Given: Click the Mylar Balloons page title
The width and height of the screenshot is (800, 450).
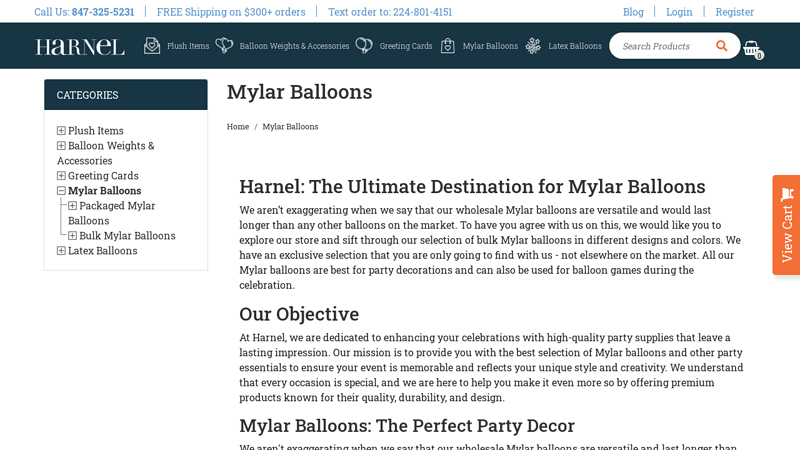Looking at the screenshot, I should 299,92.
